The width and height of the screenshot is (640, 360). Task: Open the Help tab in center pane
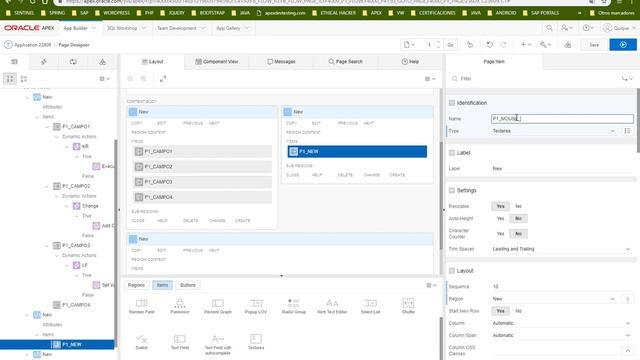click(410, 62)
